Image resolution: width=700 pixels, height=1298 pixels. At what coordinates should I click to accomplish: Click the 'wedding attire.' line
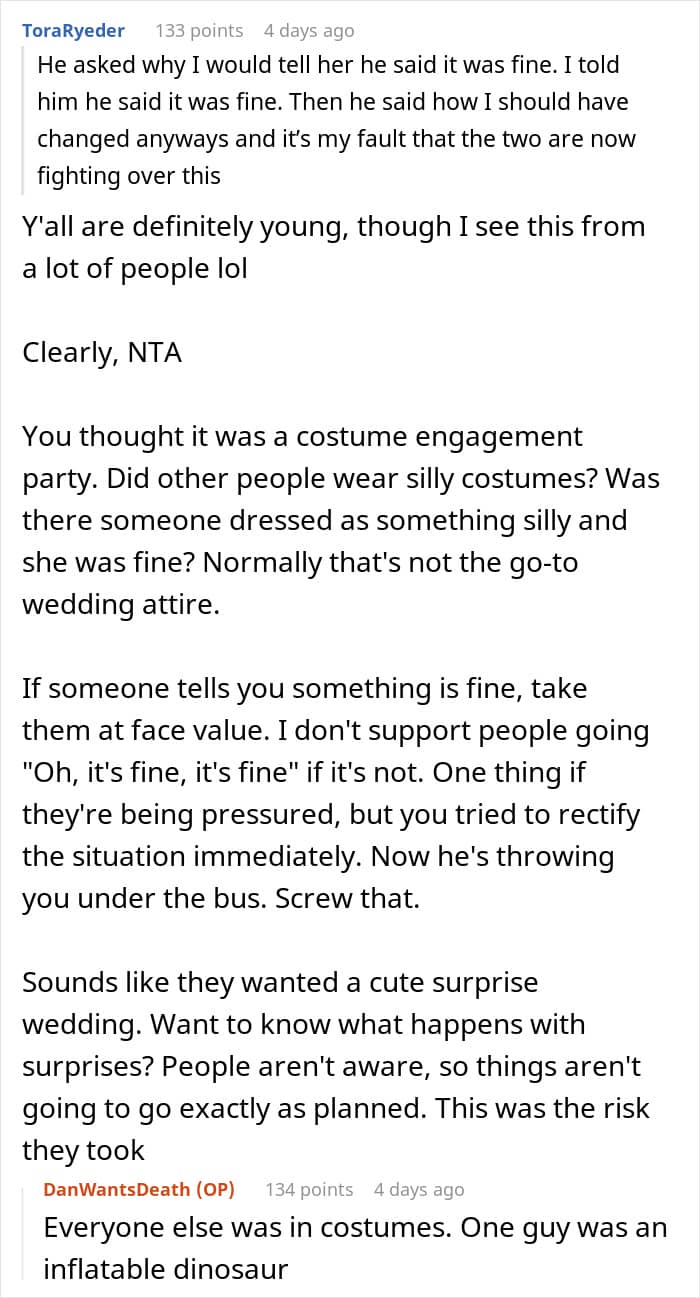point(120,604)
